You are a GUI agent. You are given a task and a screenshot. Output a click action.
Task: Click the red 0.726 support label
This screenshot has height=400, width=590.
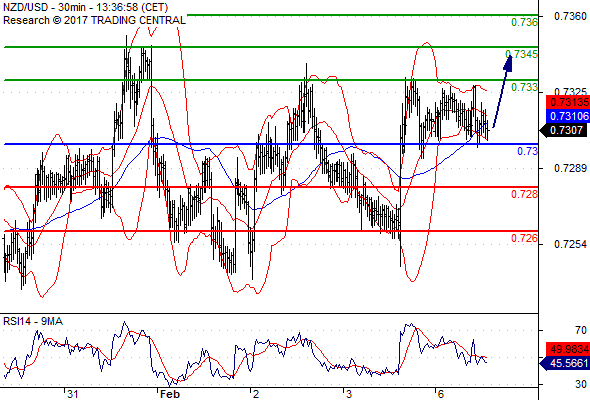[524, 238]
